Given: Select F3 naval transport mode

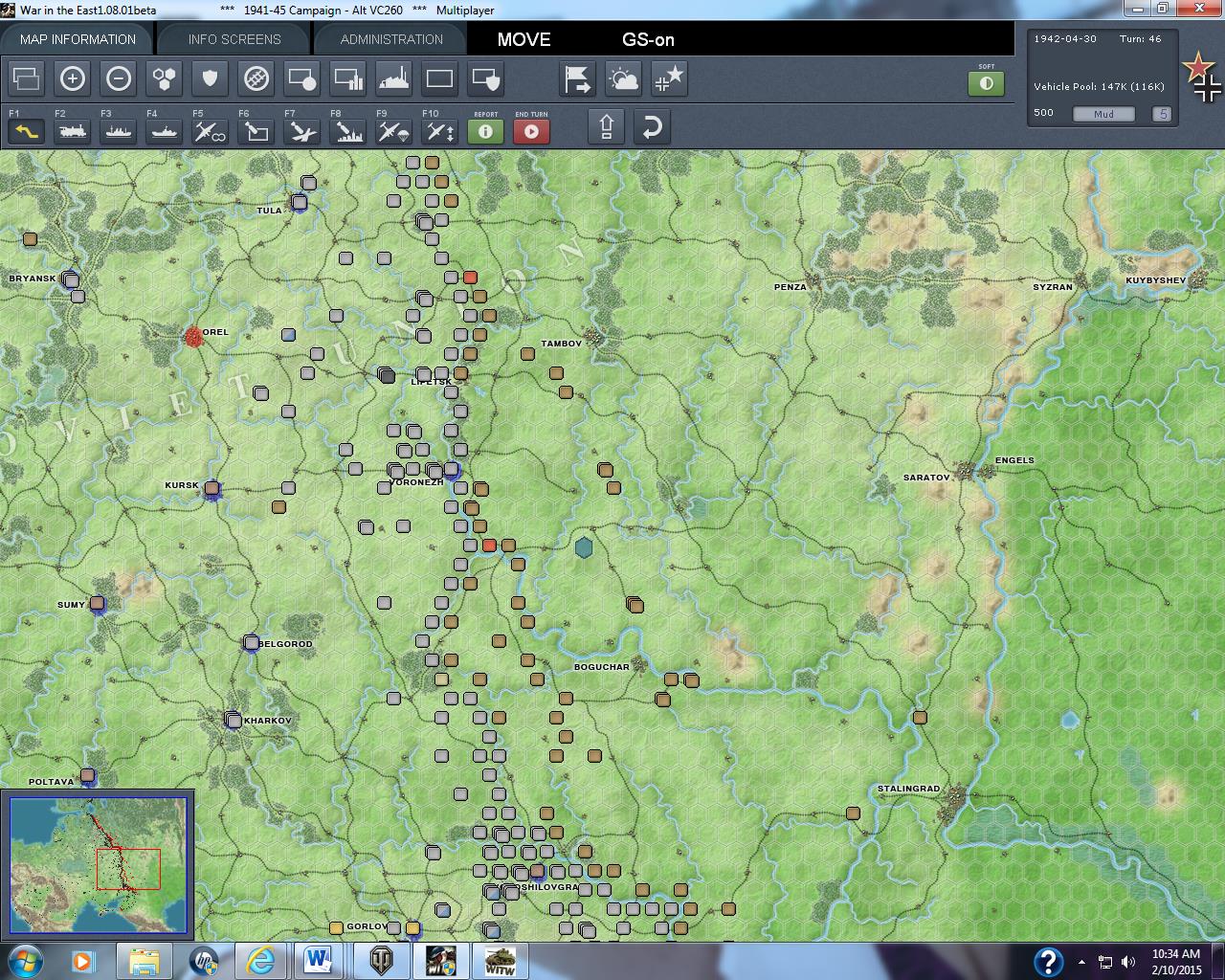Looking at the screenshot, I should pyautogui.click(x=119, y=130).
